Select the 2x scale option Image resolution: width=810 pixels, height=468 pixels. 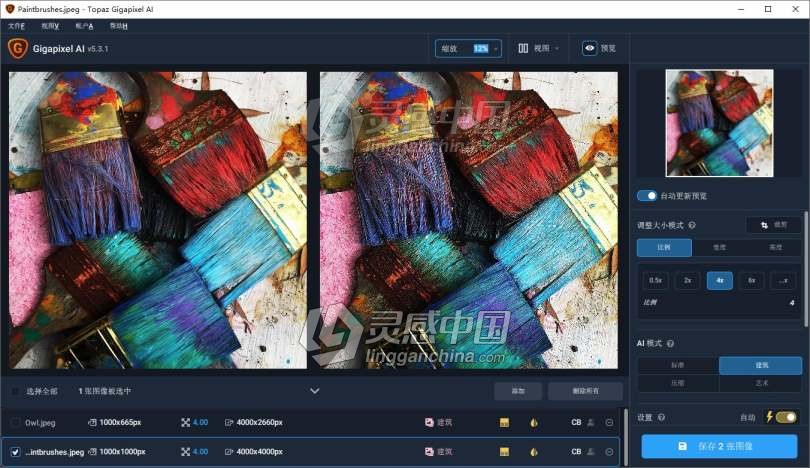(x=688, y=280)
